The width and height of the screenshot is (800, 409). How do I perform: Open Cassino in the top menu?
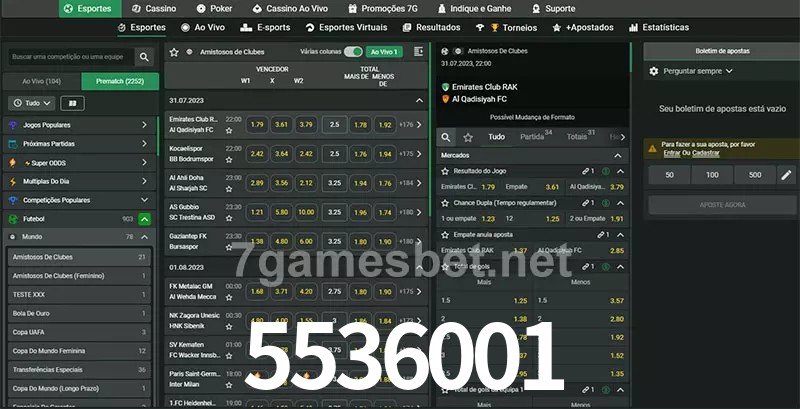pyautogui.click(x=153, y=8)
